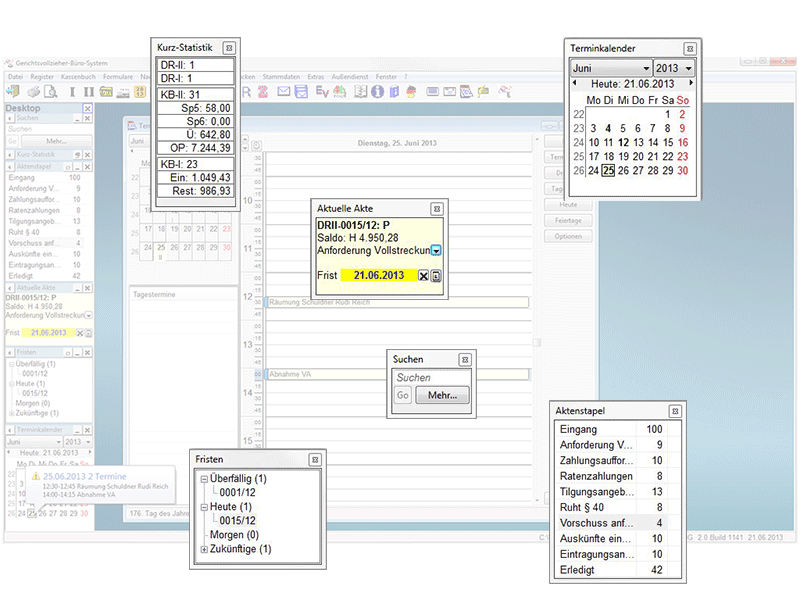Screen dimensions: 800x600
Task: Click the Feiertage button in the calendar
Action: tap(568, 220)
